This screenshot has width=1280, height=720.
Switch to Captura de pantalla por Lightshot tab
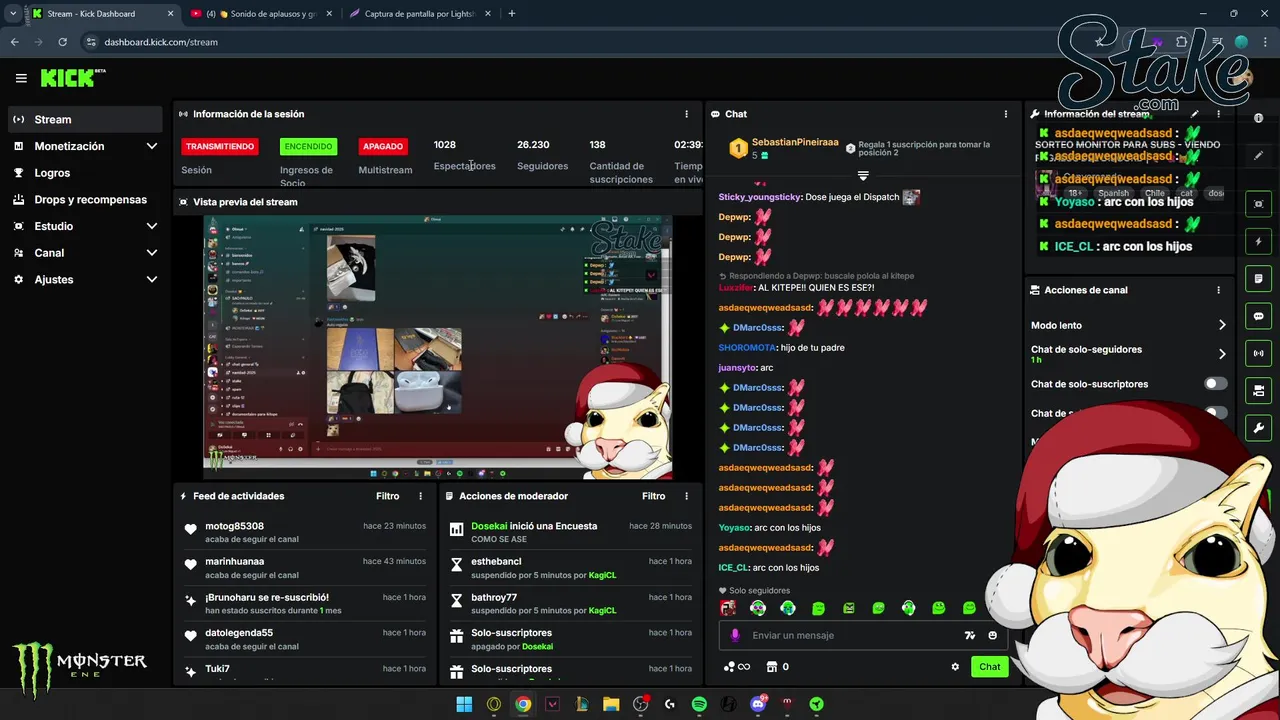[x=421, y=14]
